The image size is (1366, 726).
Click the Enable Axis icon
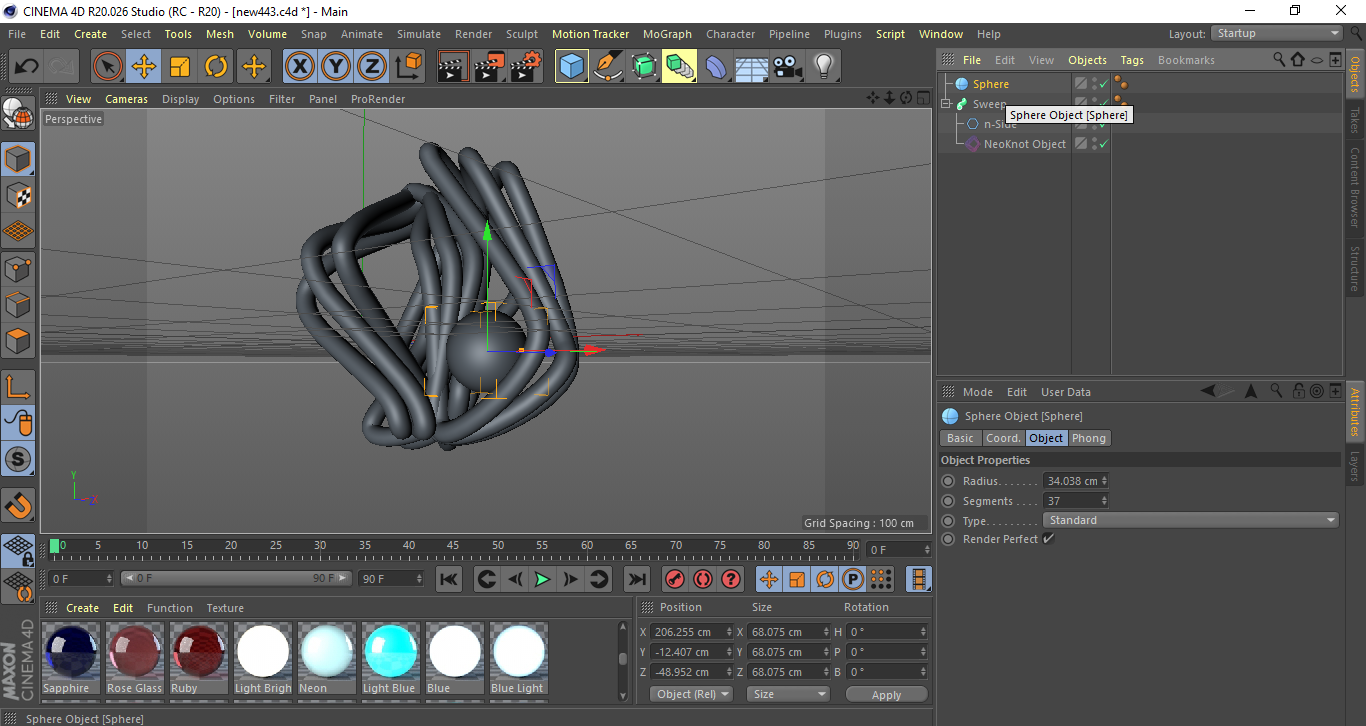tap(18, 387)
